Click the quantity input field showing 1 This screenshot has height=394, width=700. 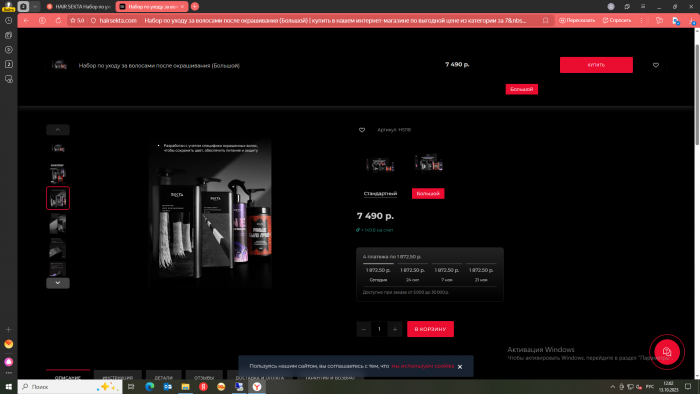(379, 329)
